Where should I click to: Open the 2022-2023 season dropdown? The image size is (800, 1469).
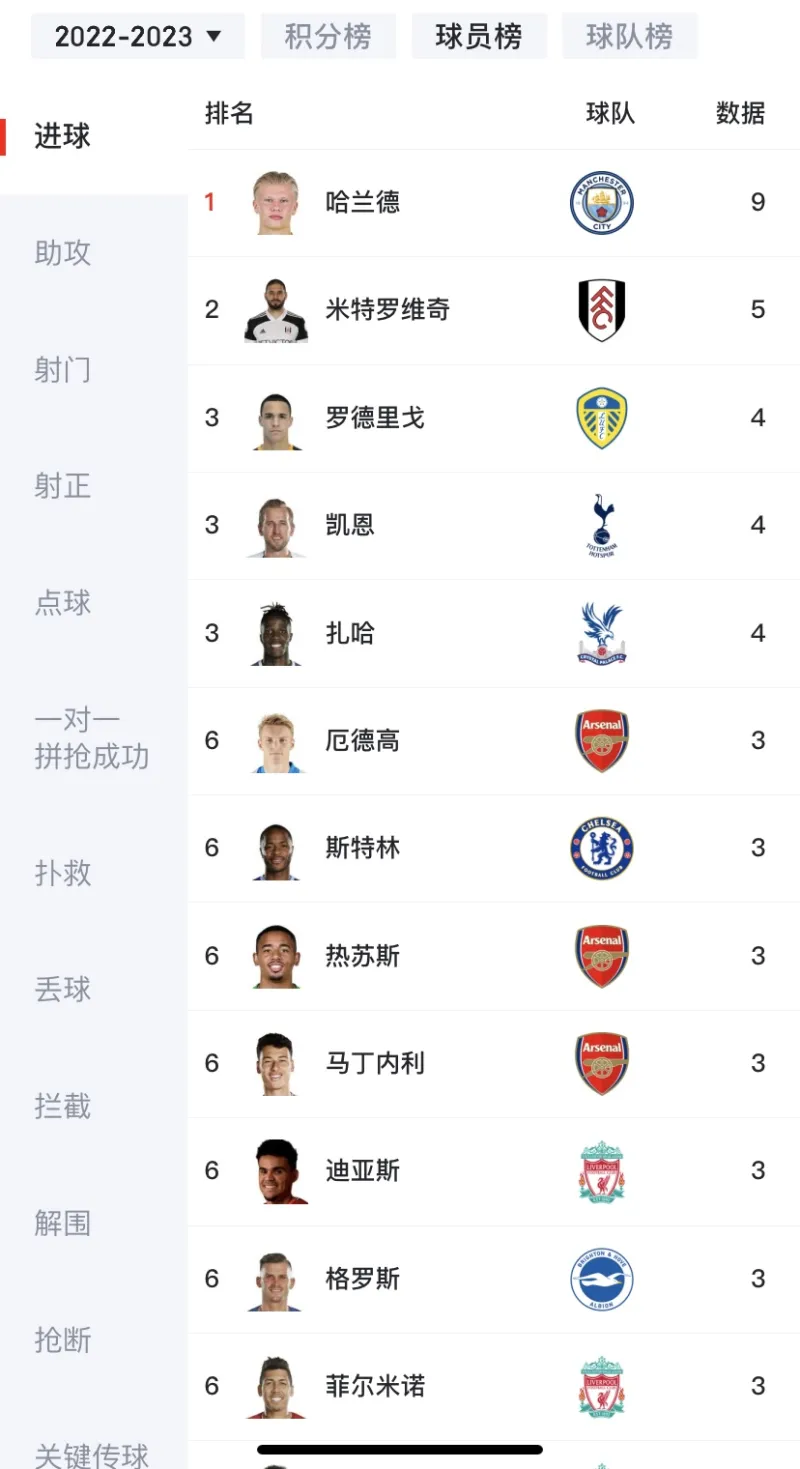click(x=138, y=37)
